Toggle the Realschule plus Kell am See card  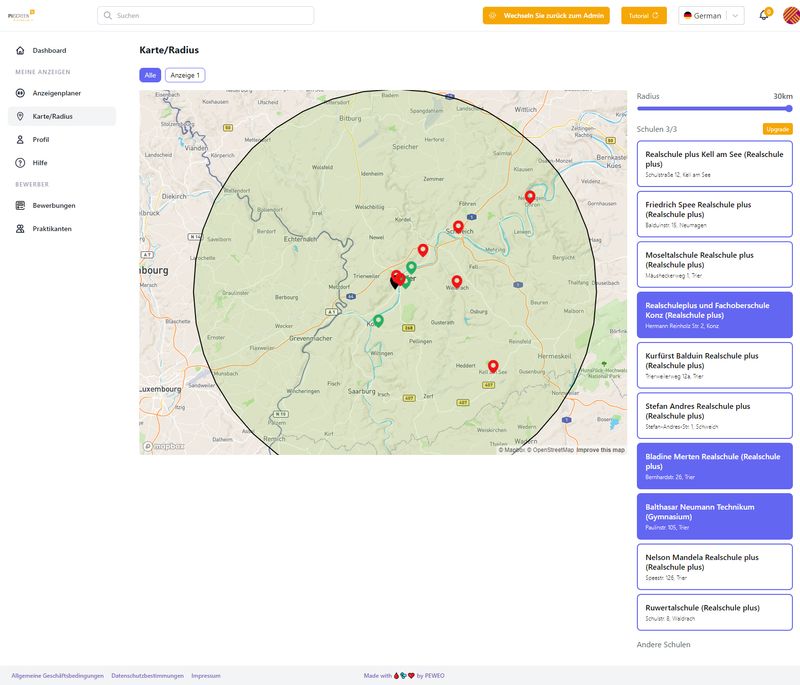pyautogui.click(x=714, y=164)
